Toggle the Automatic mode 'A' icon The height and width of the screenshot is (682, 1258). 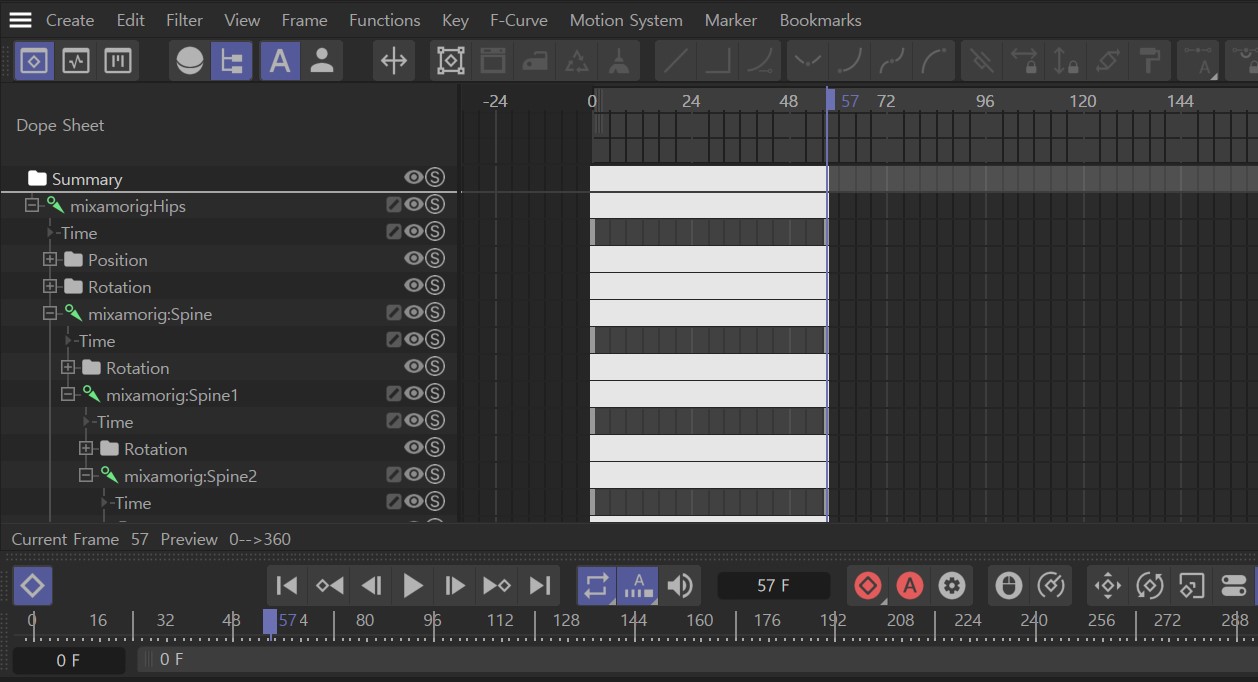(x=280, y=61)
